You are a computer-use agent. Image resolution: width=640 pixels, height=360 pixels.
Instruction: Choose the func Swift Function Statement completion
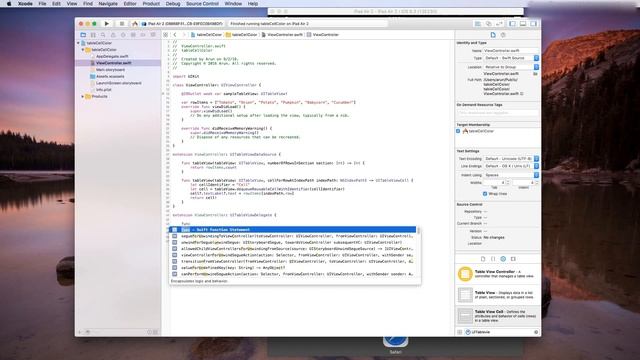pyautogui.click(x=293, y=230)
